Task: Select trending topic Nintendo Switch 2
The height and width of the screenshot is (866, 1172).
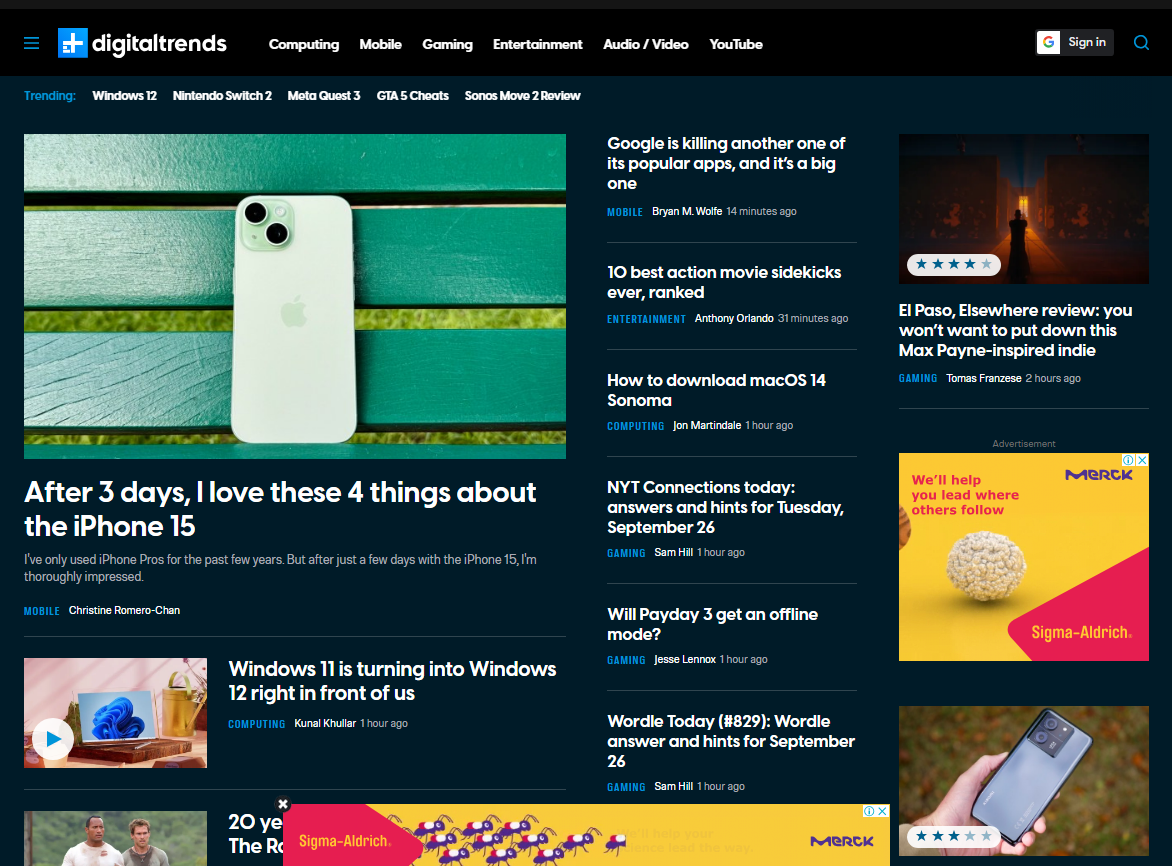Action: coord(222,96)
